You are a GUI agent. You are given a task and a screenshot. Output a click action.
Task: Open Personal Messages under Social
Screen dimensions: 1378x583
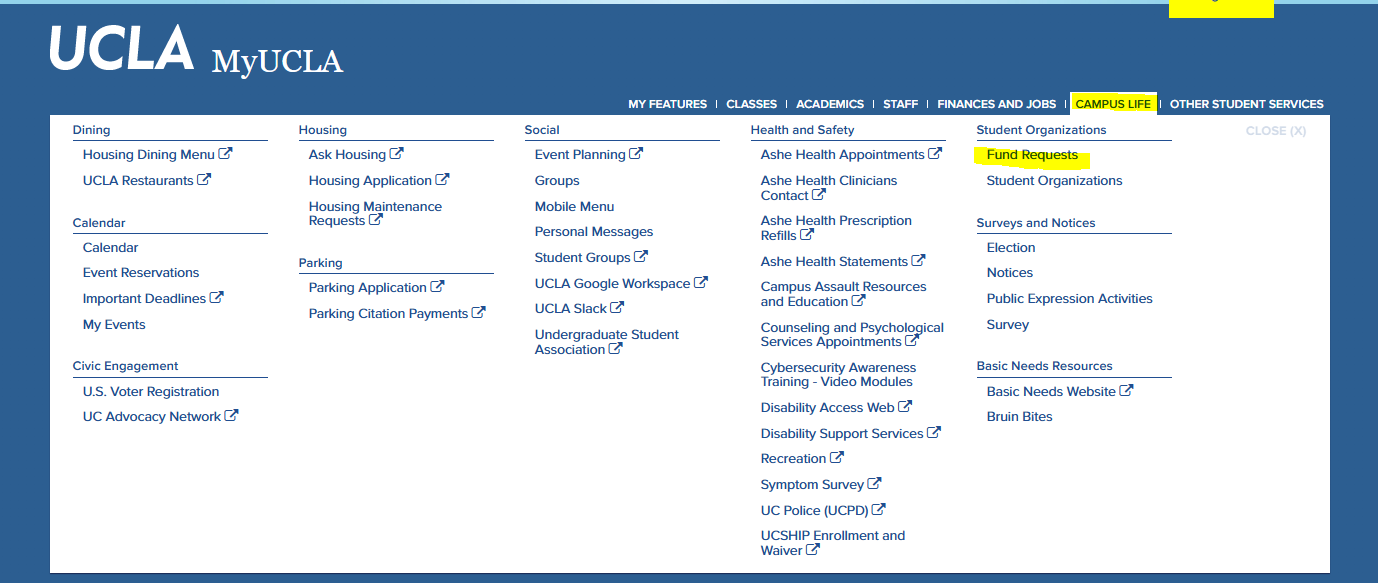coord(594,232)
